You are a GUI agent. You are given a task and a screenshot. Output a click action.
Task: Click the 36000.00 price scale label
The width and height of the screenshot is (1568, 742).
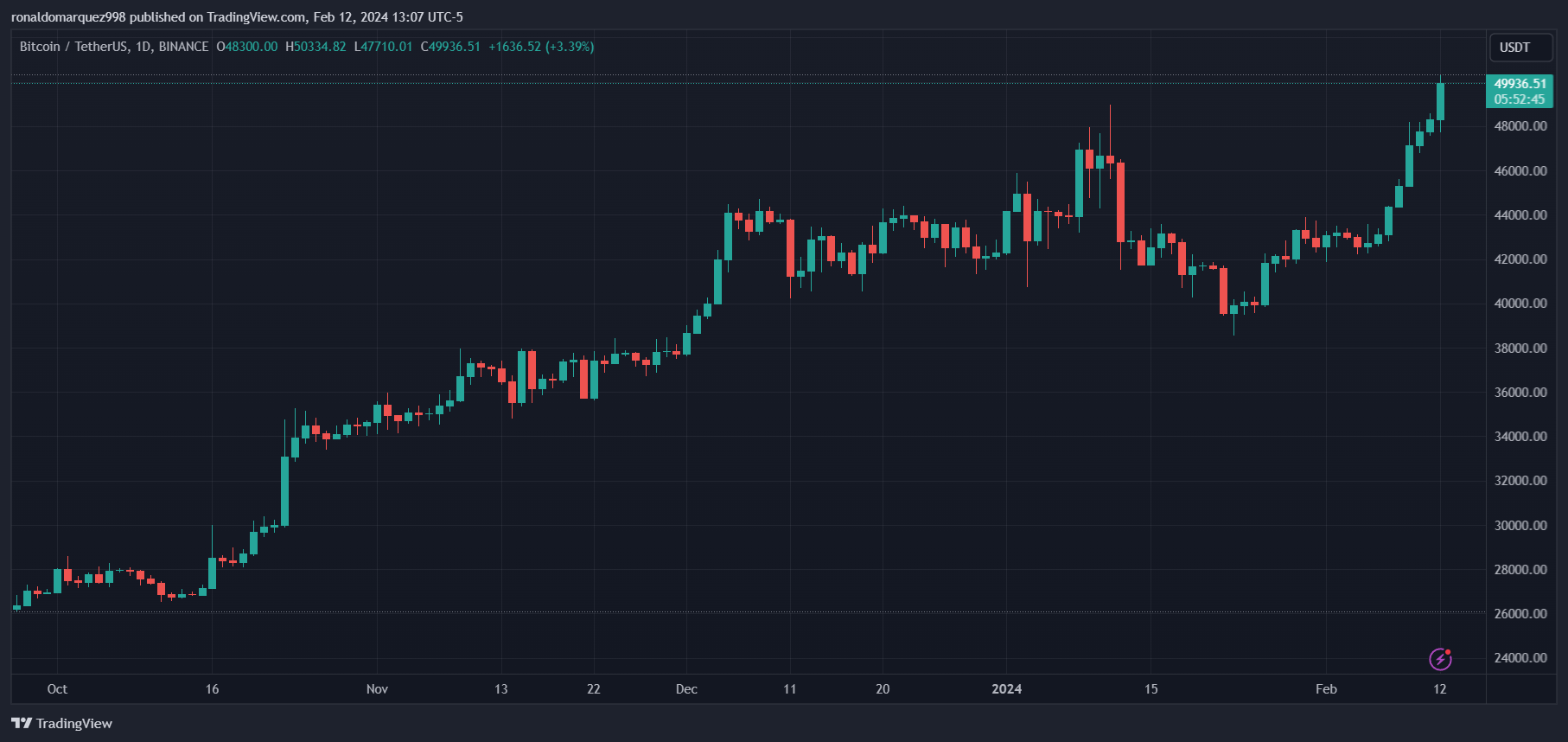pos(1520,393)
